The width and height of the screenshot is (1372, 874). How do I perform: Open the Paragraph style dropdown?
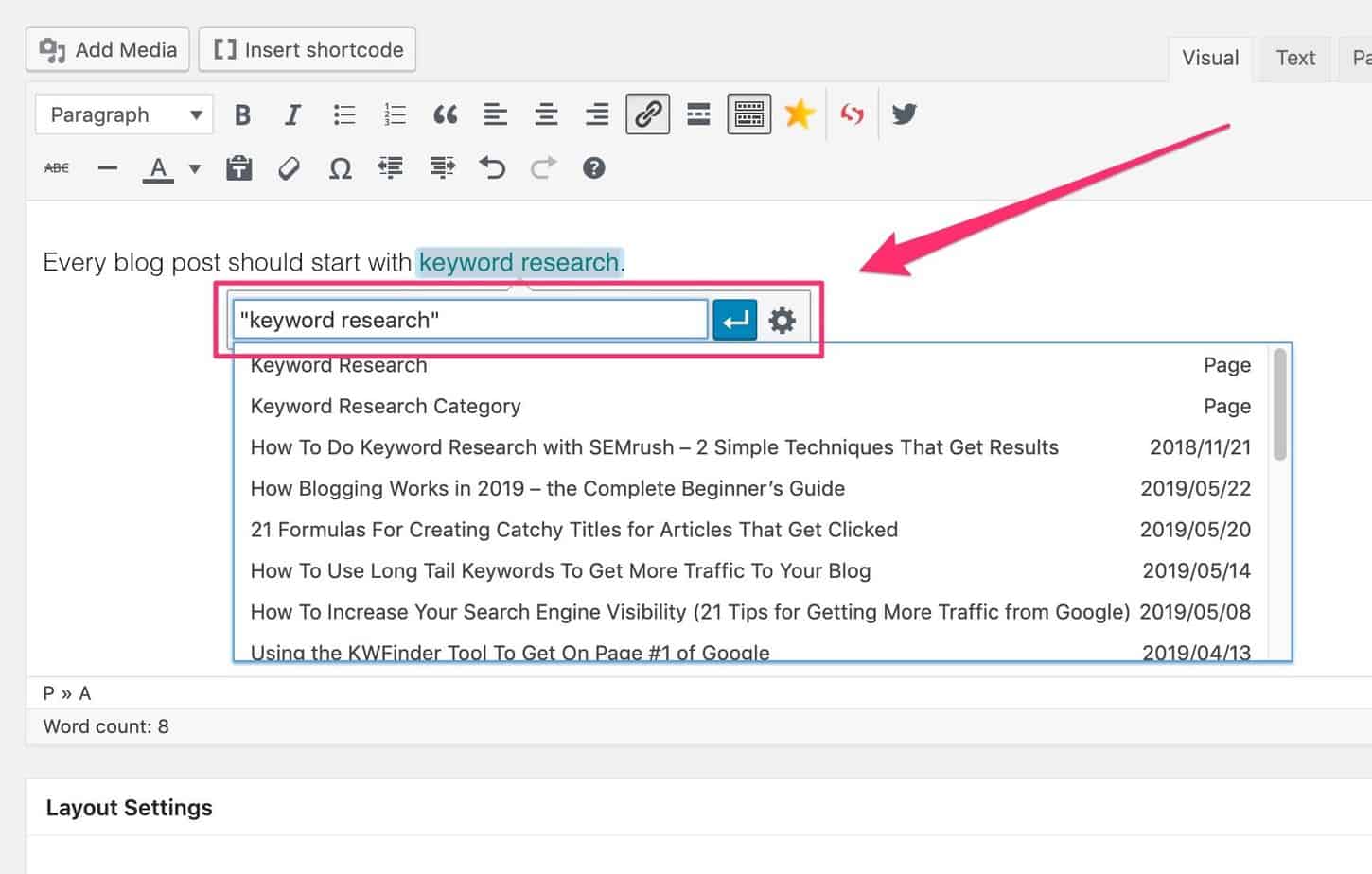(x=123, y=114)
